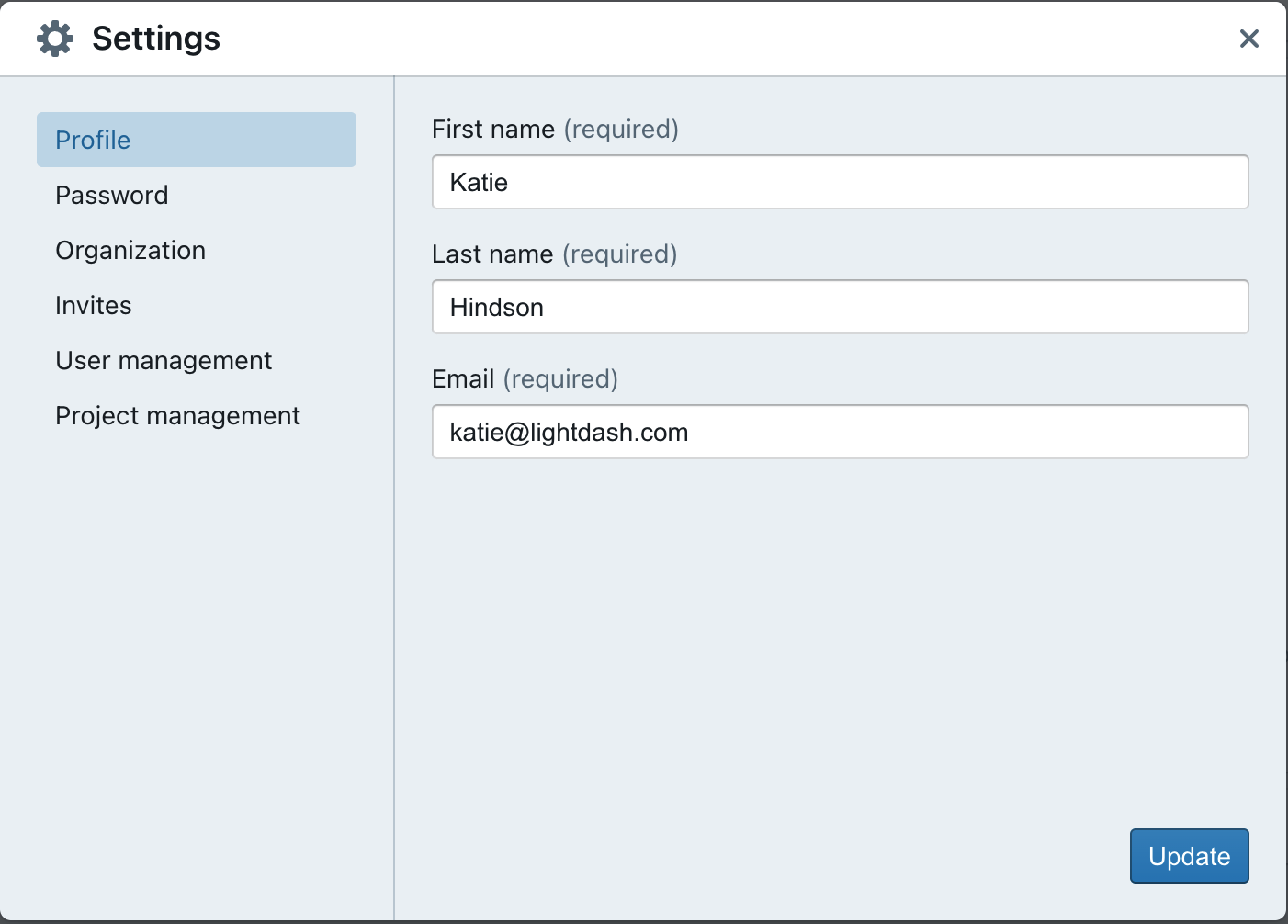Click the Settings title text

[156, 39]
